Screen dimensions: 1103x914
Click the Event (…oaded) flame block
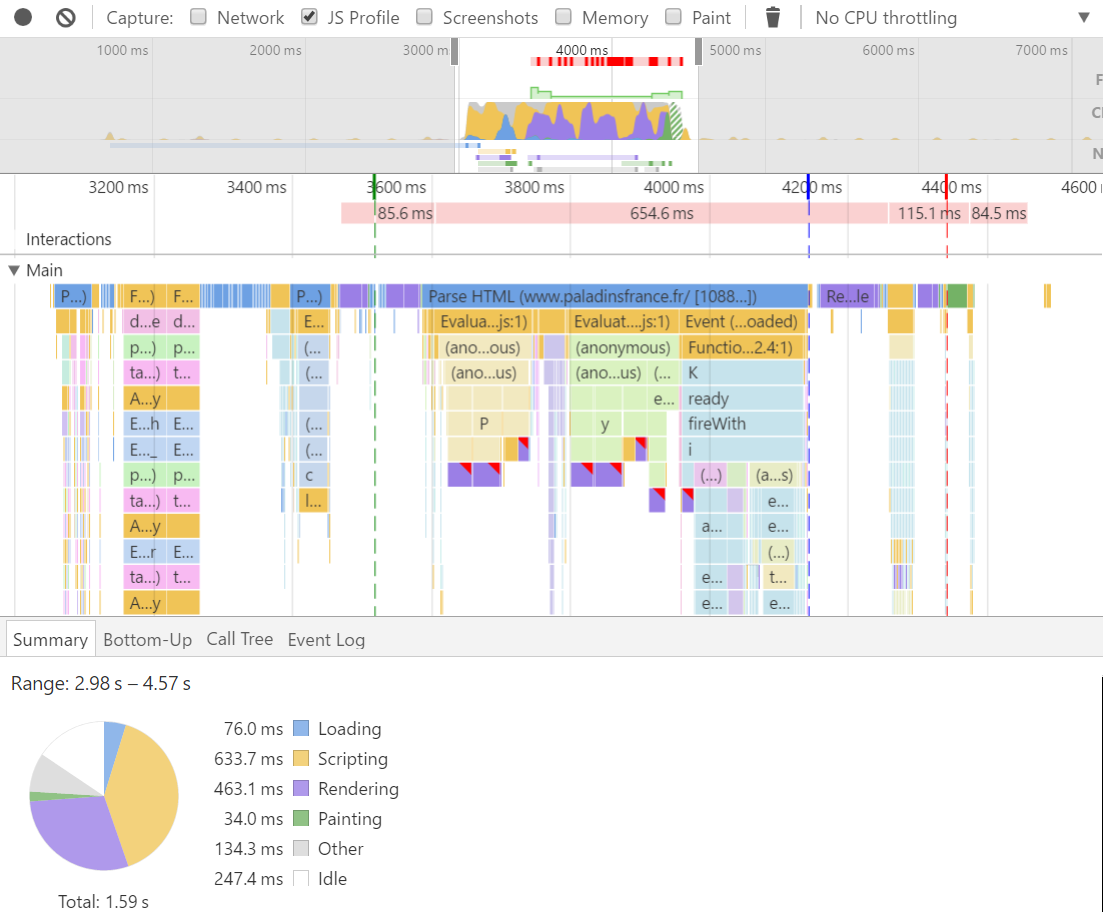tap(742, 321)
